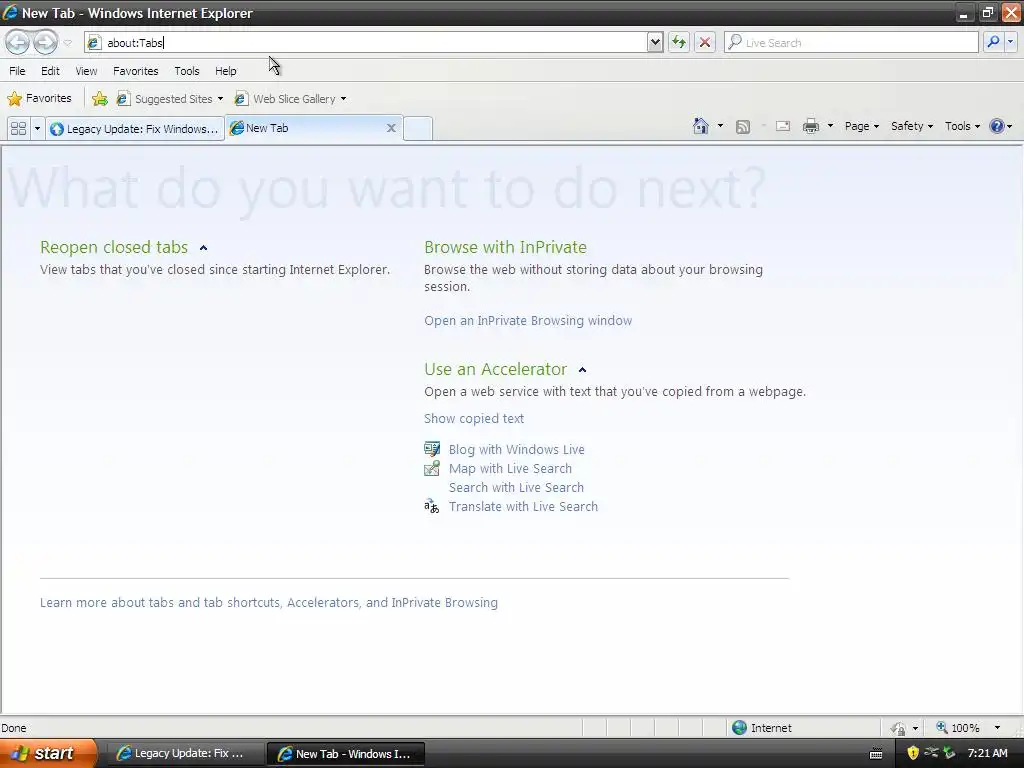Collapse the Reopen closed tabs section
Image resolution: width=1024 pixels, height=768 pixels.
(x=203, y=248)
